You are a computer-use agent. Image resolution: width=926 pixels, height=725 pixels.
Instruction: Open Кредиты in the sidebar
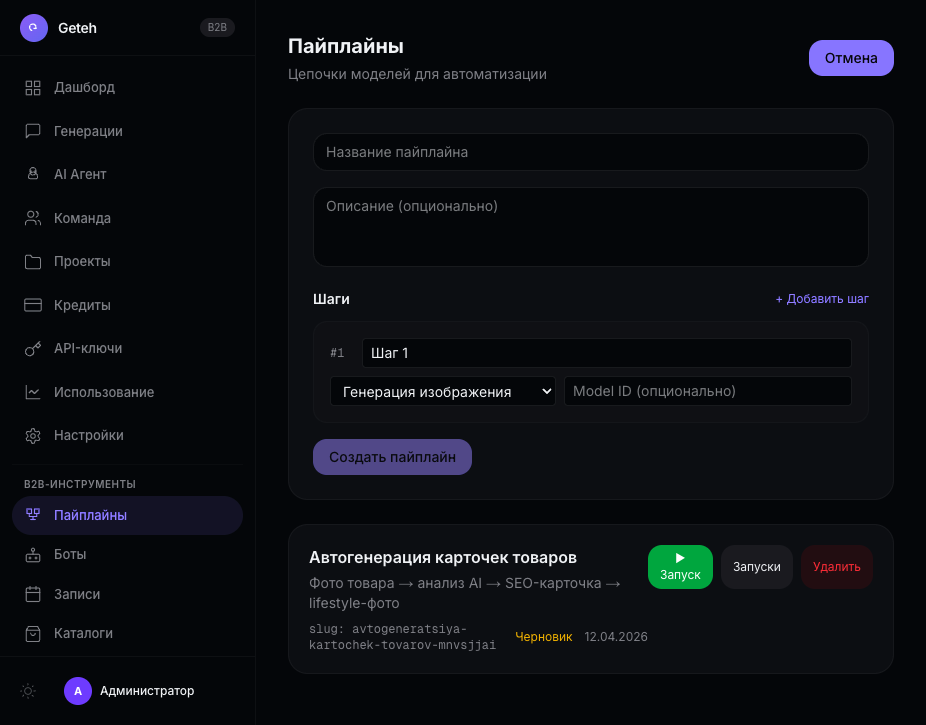pyautogui.click(x=82, y=305)
